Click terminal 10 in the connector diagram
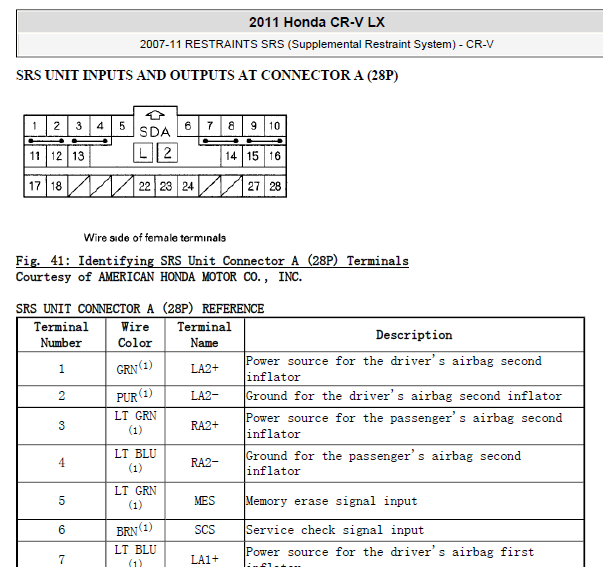The width and height of the screenshot is (603, 567). pos(275,126)
